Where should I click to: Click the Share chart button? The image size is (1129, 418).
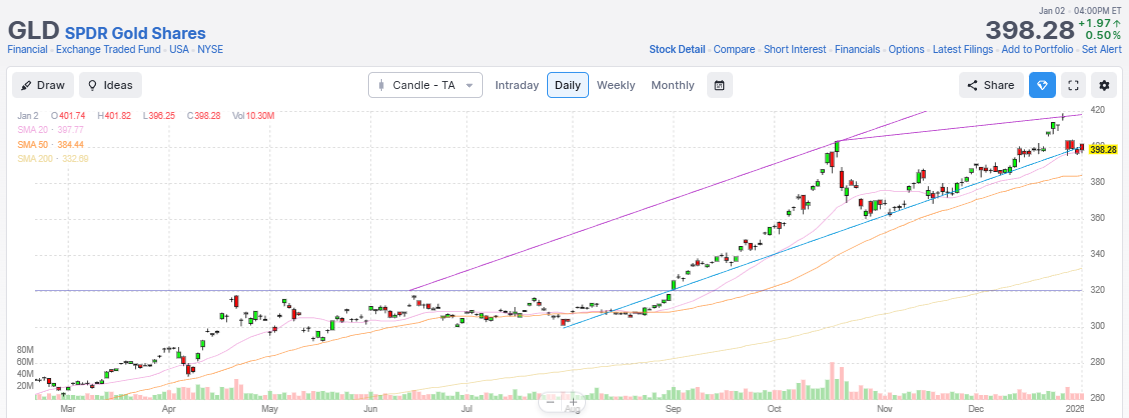[990, 85]
